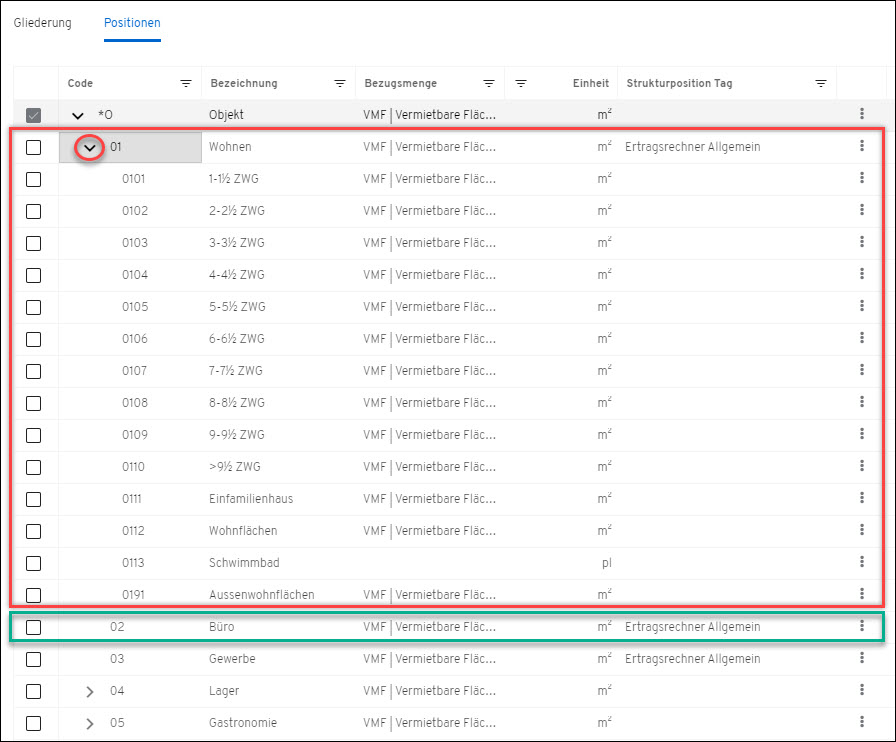Open filter for Strukturposition Tag column
896x742 pixels.
click(821, 83)
